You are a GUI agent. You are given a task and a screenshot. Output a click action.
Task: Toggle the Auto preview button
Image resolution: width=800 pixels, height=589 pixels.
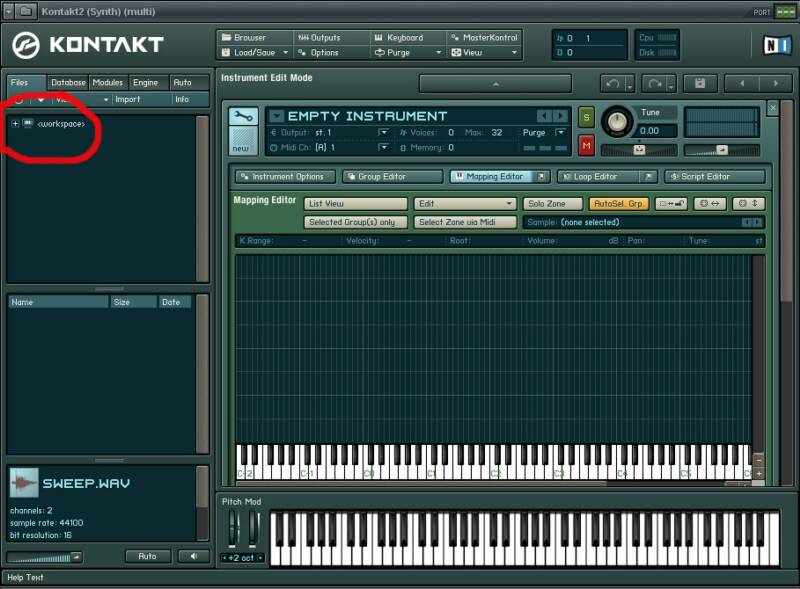147,556
